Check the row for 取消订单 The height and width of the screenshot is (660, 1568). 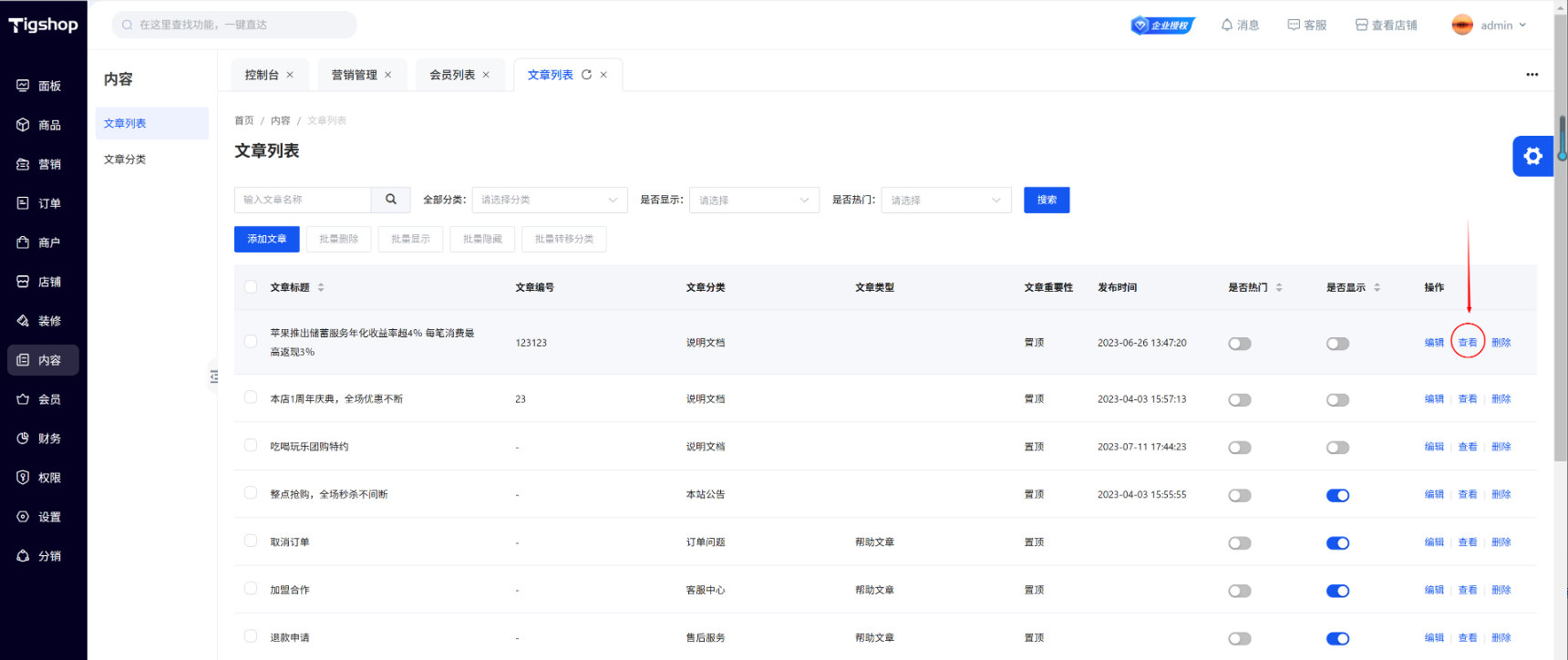[251, 541]
